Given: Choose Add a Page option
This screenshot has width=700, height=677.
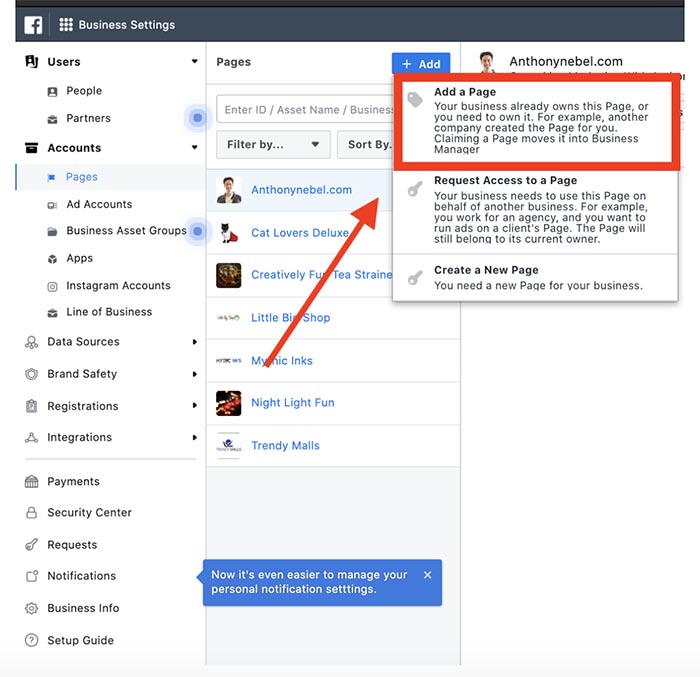Looking at the screenshot, I should 537,121.
